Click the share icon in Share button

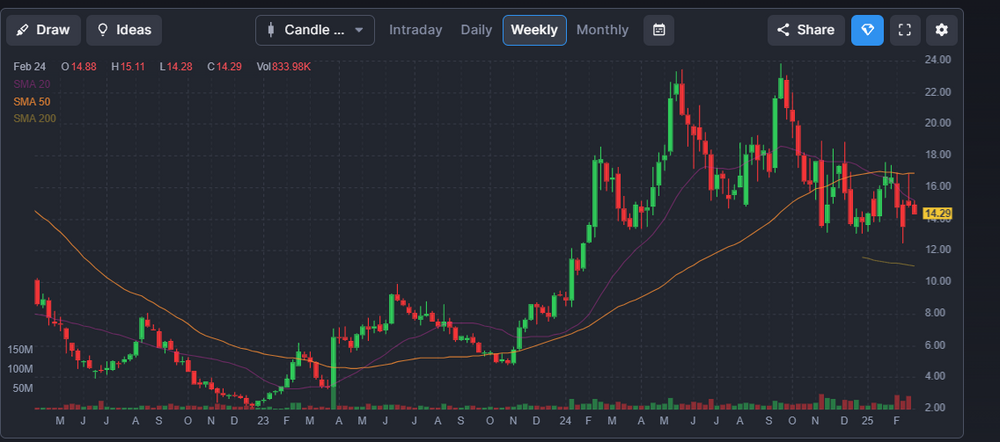784,30
